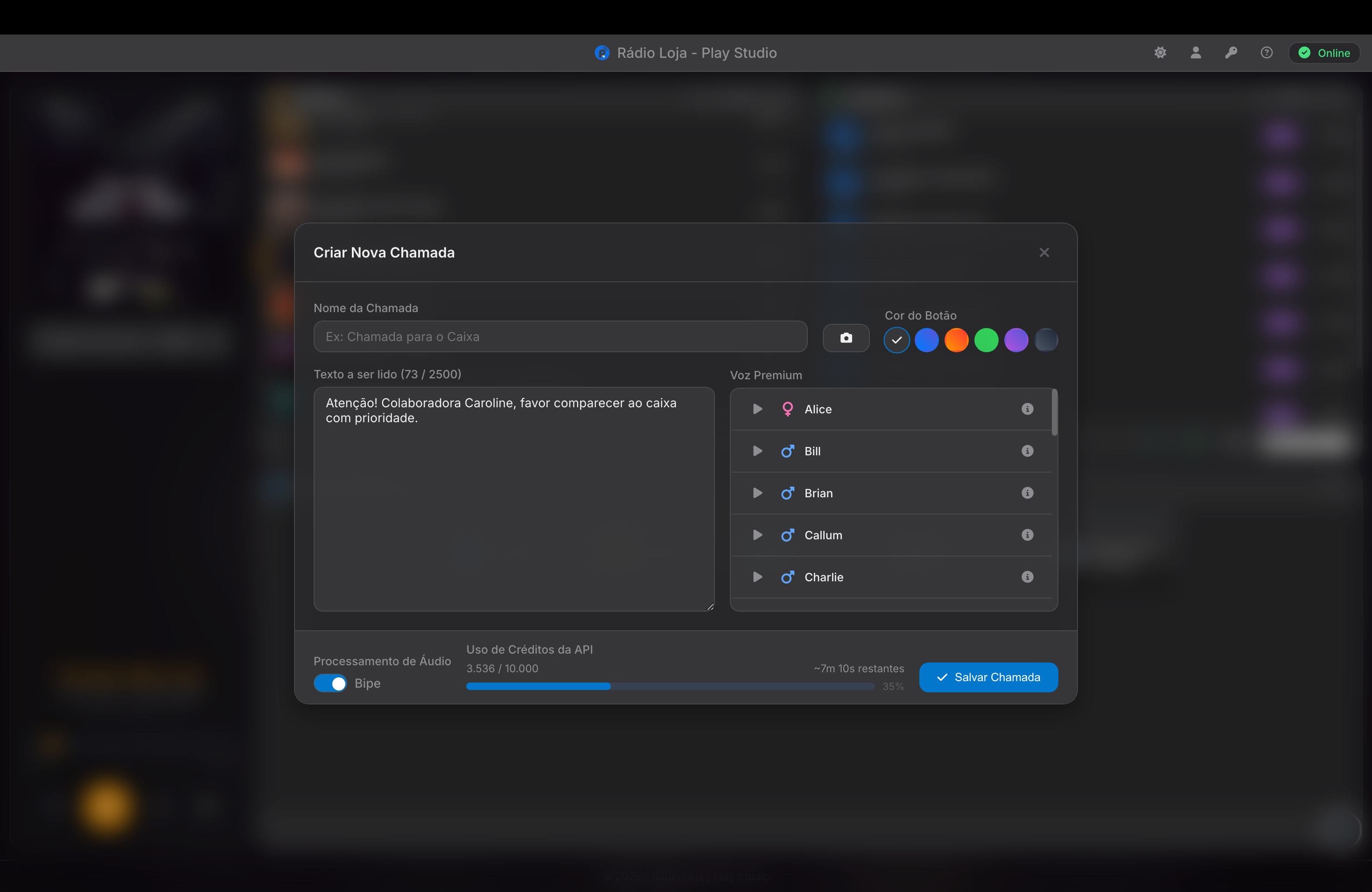The width and height of the screenshot is (1372, 892).
Task: Select Alice voice from the list
Action: coord(818,409)
